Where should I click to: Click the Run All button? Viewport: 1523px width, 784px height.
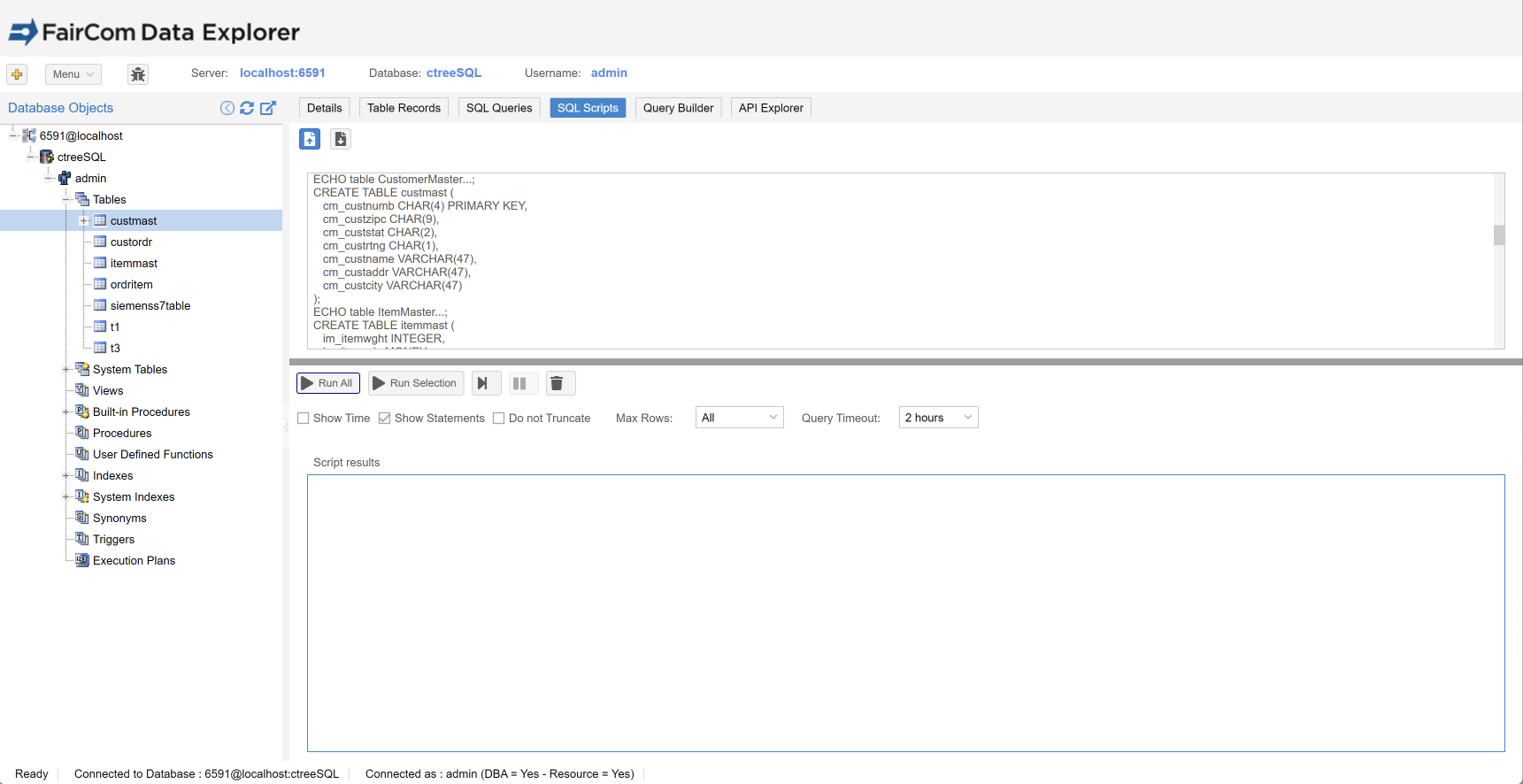click(328, 383)
